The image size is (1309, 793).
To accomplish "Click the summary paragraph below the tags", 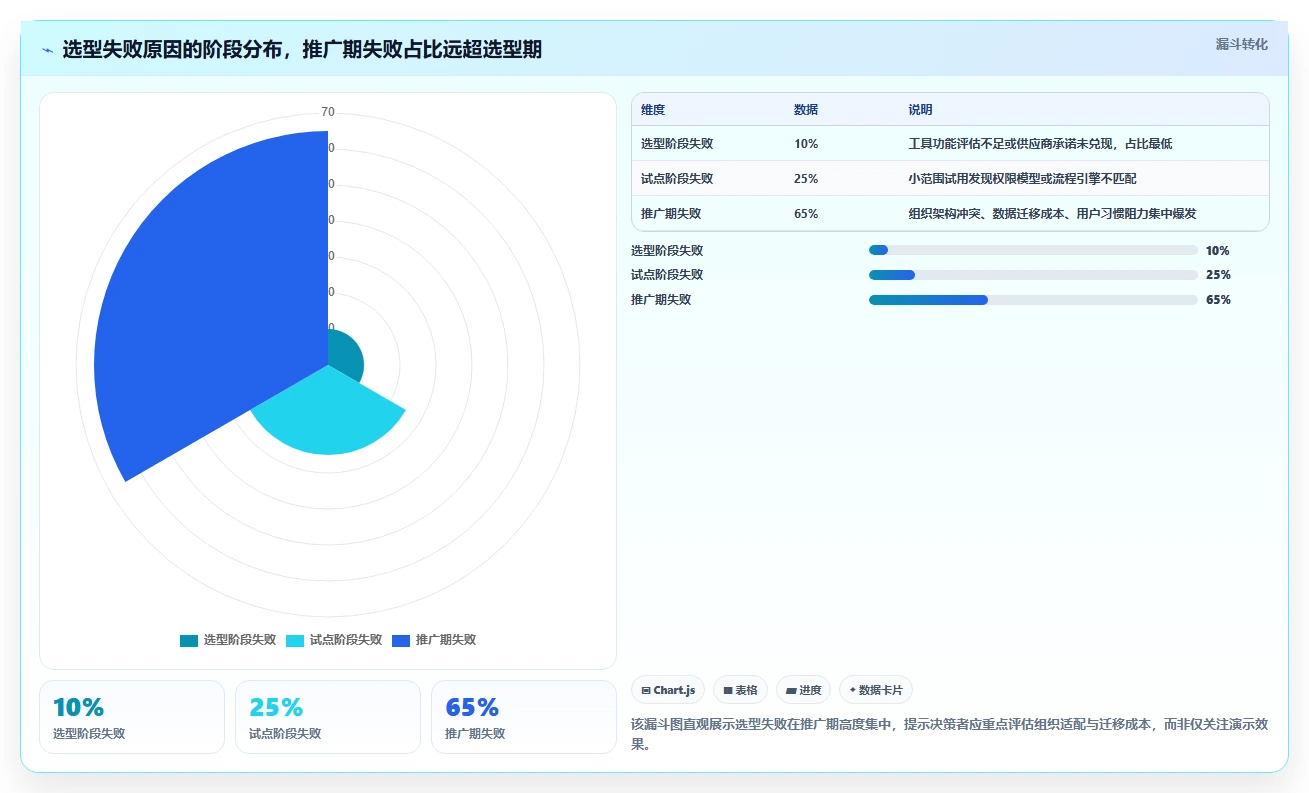I will click(x=950, y=734).
